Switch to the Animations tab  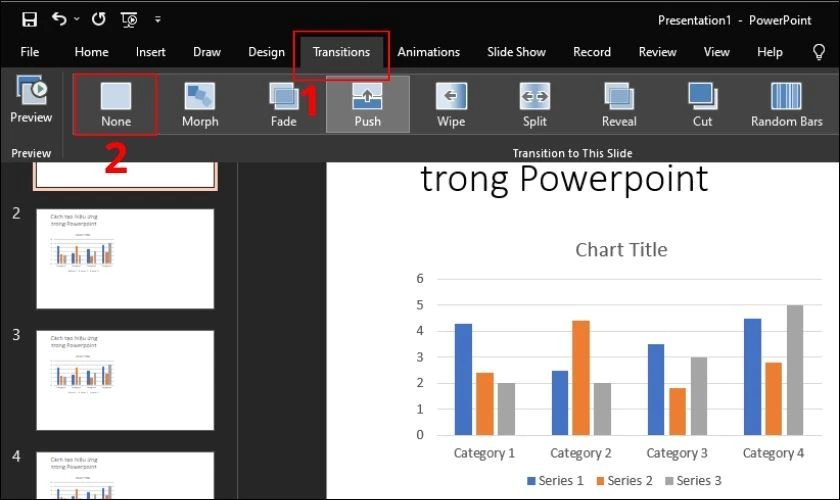click(x=429, y=52)
